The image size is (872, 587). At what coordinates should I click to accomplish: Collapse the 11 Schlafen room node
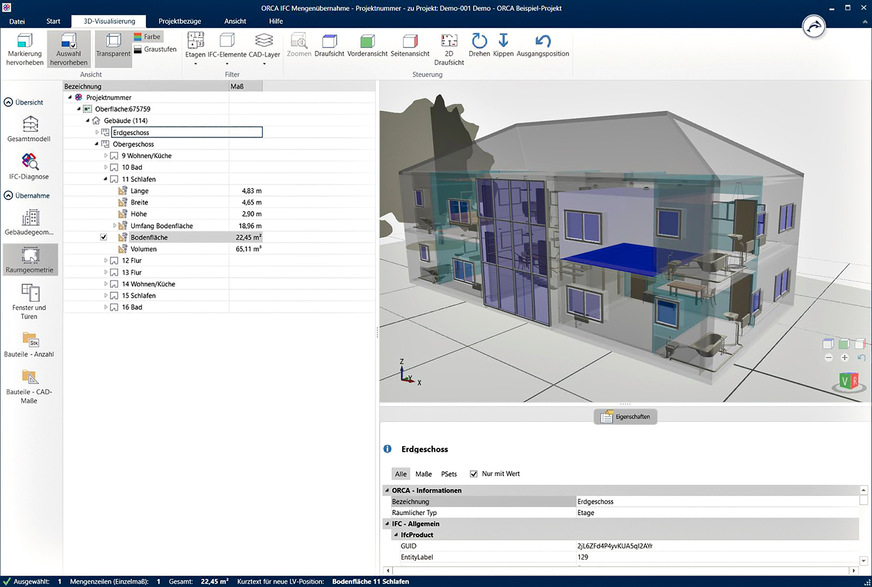coord(106,178)
